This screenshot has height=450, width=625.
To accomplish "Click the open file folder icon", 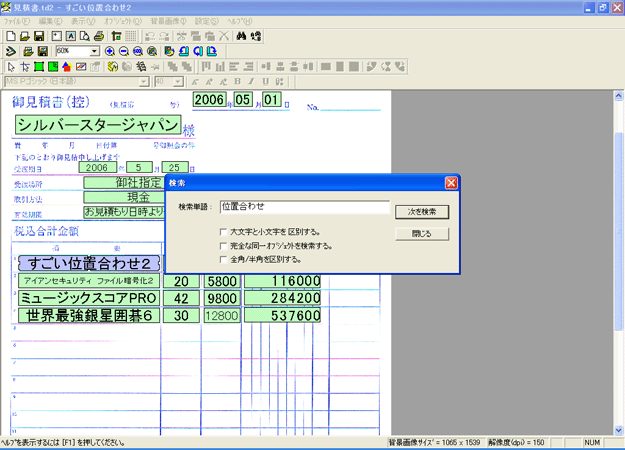I will click(x=25, y=36).
